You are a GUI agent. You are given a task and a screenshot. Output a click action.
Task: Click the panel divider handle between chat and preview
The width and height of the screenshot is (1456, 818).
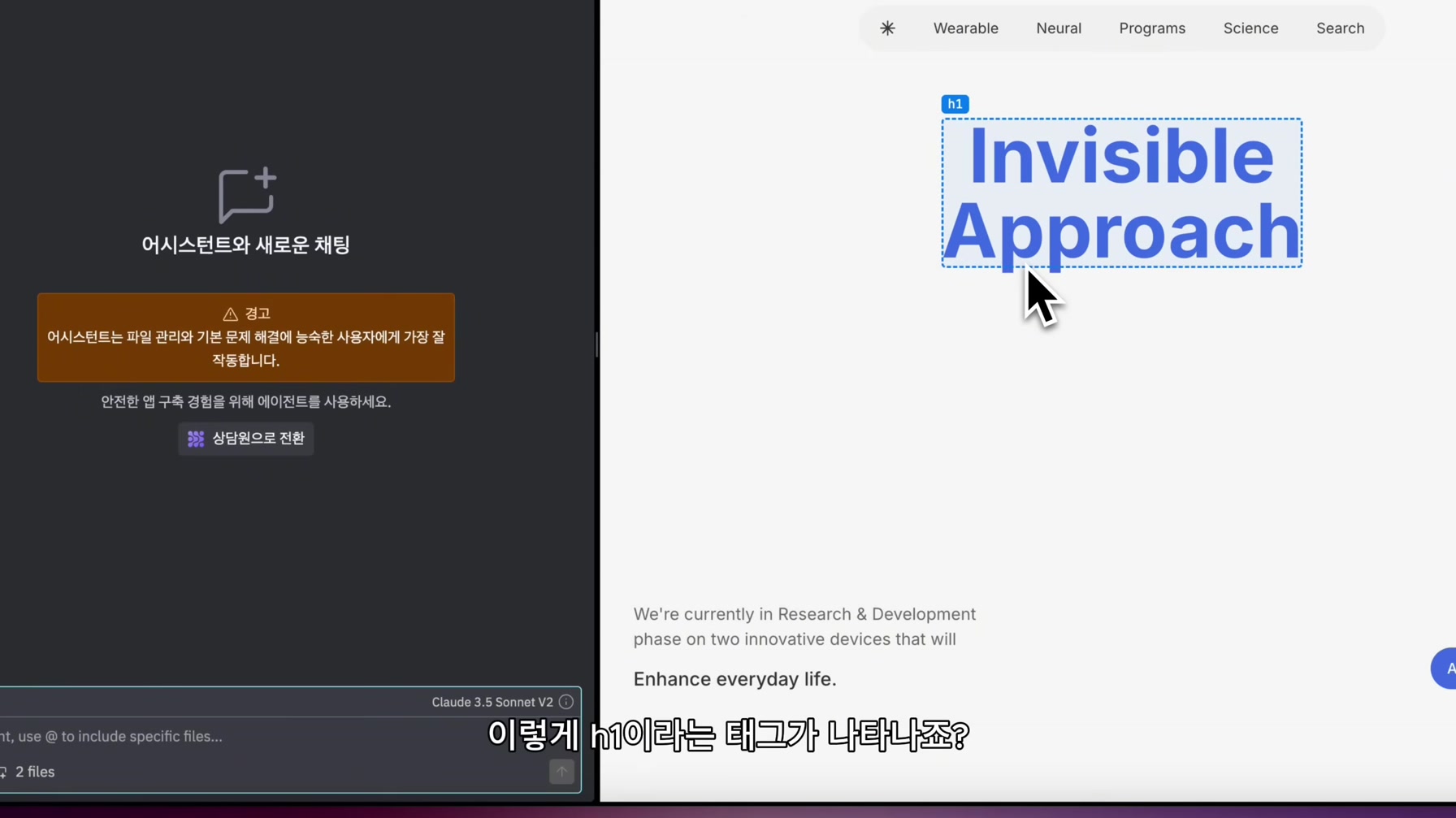pos(597,344)
